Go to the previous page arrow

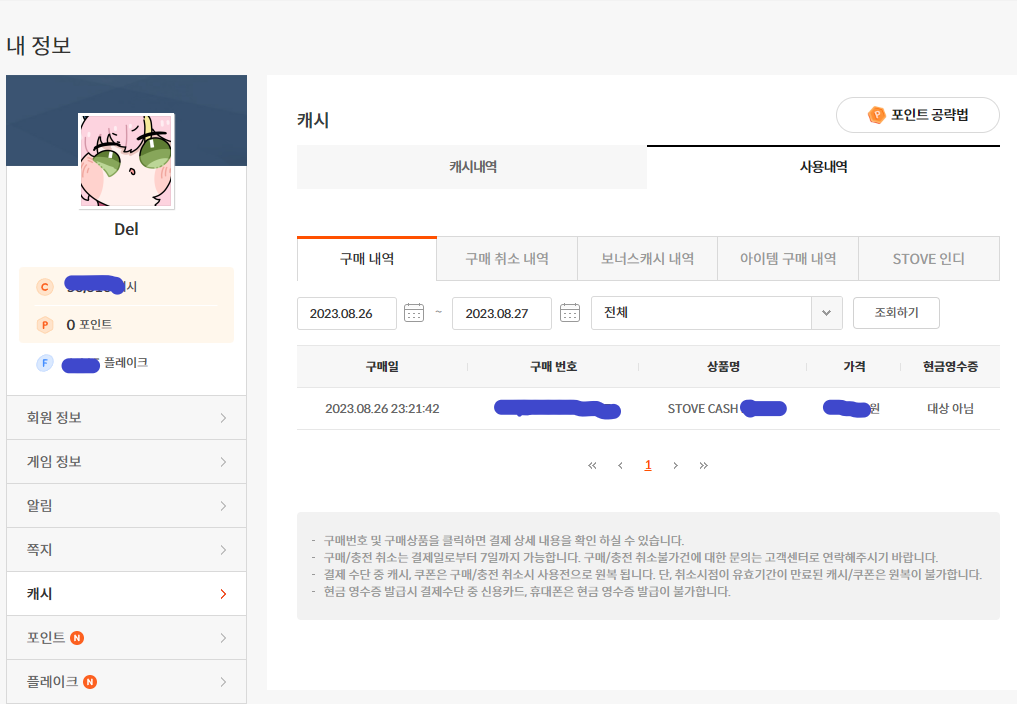coord(620,465)
